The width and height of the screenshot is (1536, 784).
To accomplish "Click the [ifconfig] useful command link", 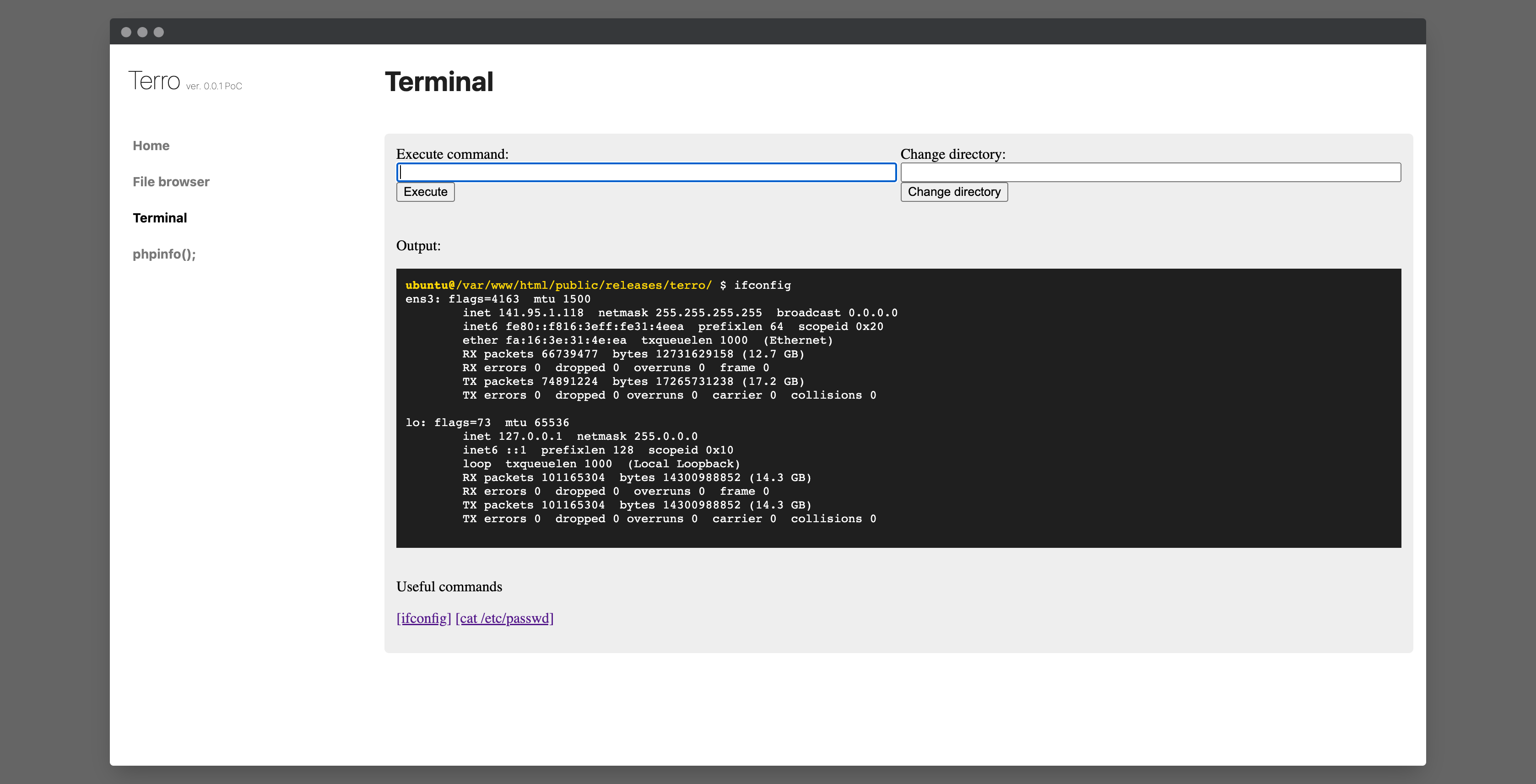I will [x=422, y=617].
